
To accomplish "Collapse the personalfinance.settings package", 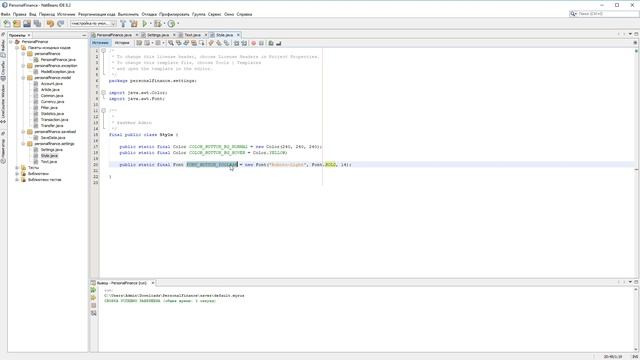I will click(x=24, y=144).
